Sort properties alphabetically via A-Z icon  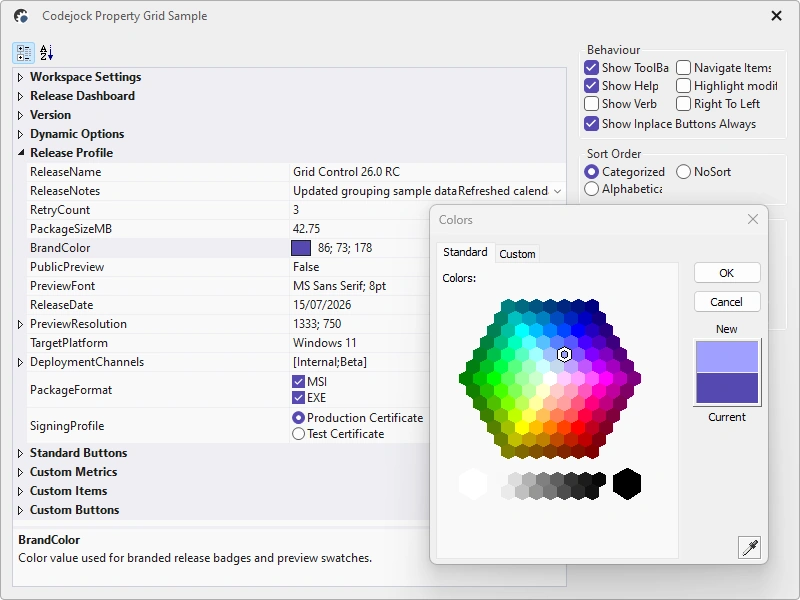pyautogui.click(x=46, y=53)
